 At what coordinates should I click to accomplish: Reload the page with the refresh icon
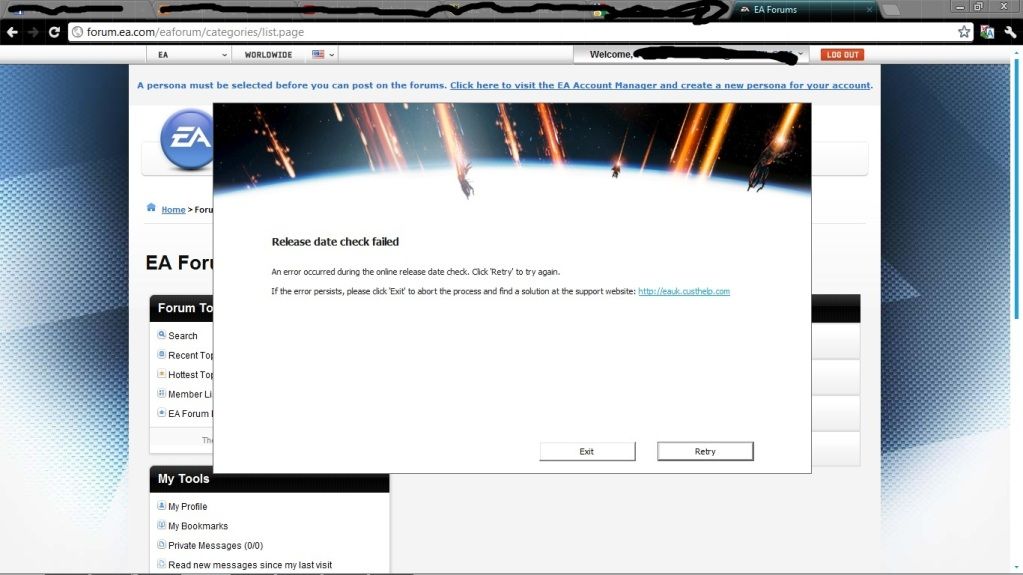coord(54,32)
